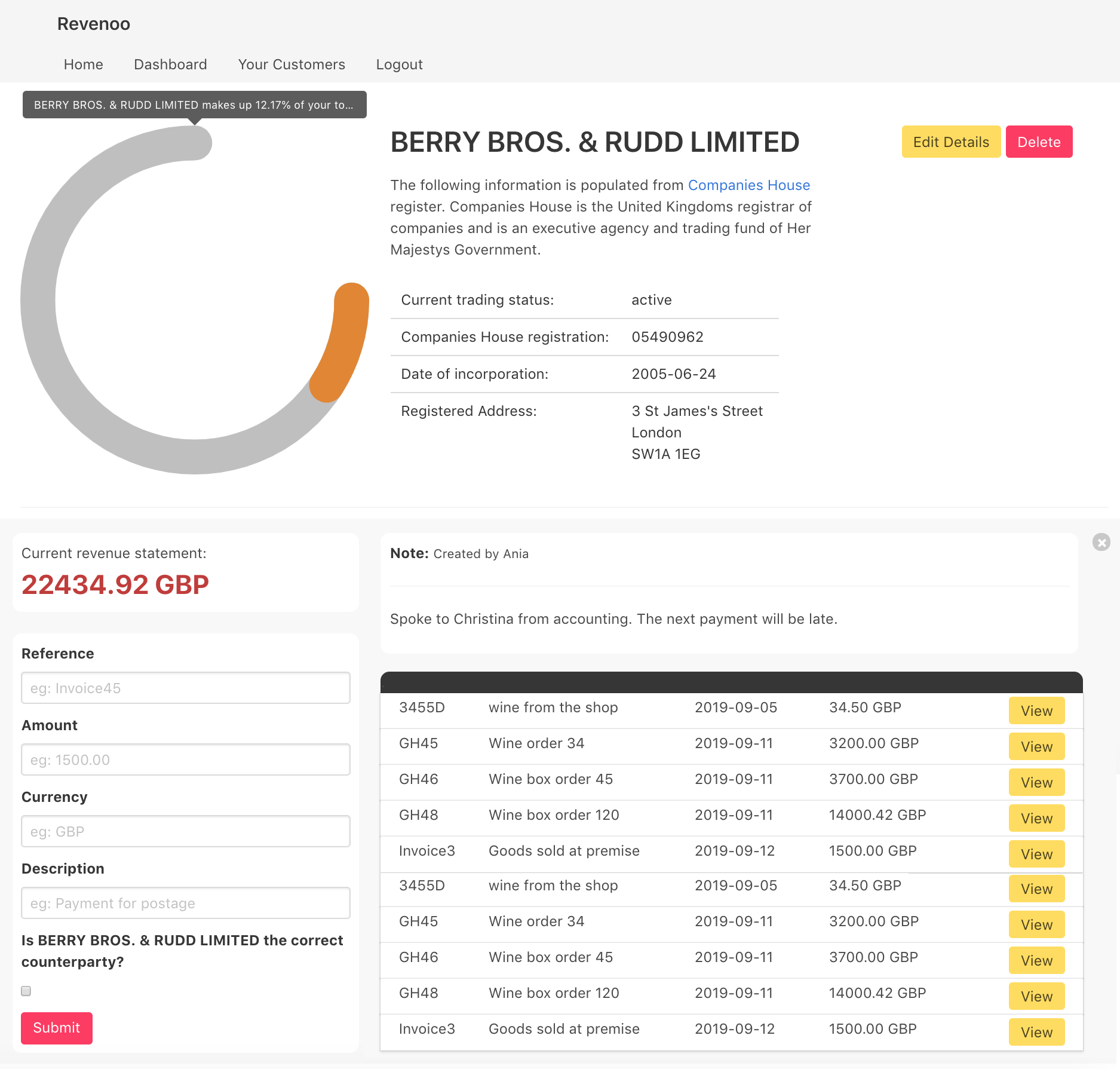Click the first Wine order 34 description
This screenshot has width=1120, height=1069.
pyautogui.click(x=536, y=743)
